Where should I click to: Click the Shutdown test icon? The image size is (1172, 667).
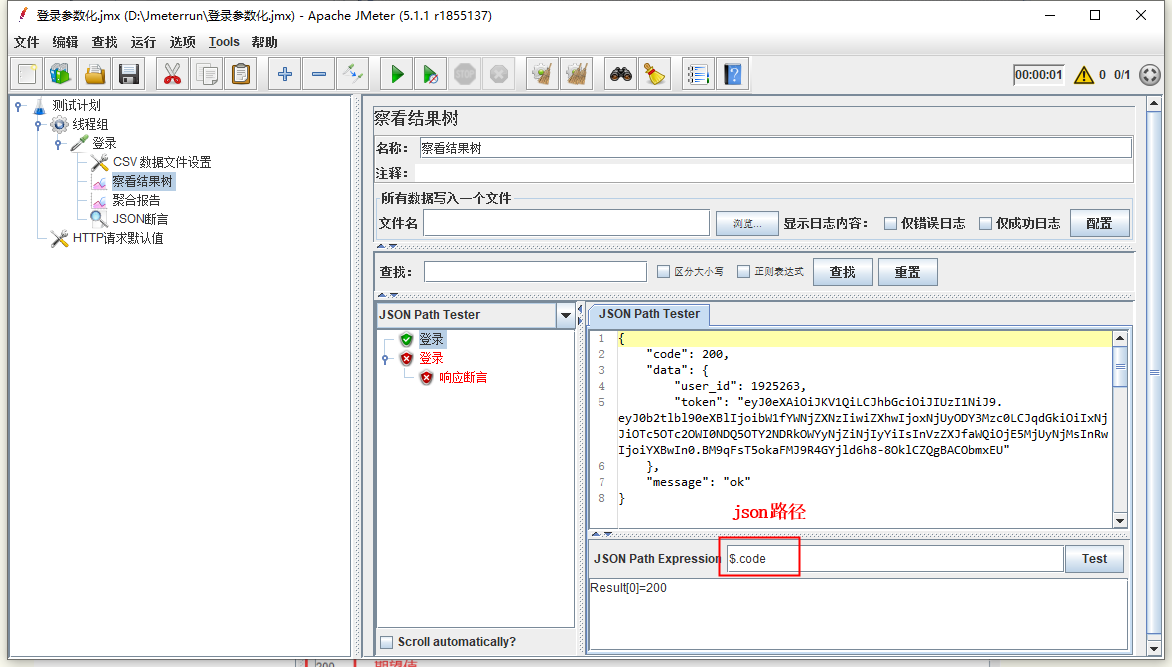coord(499,74)
